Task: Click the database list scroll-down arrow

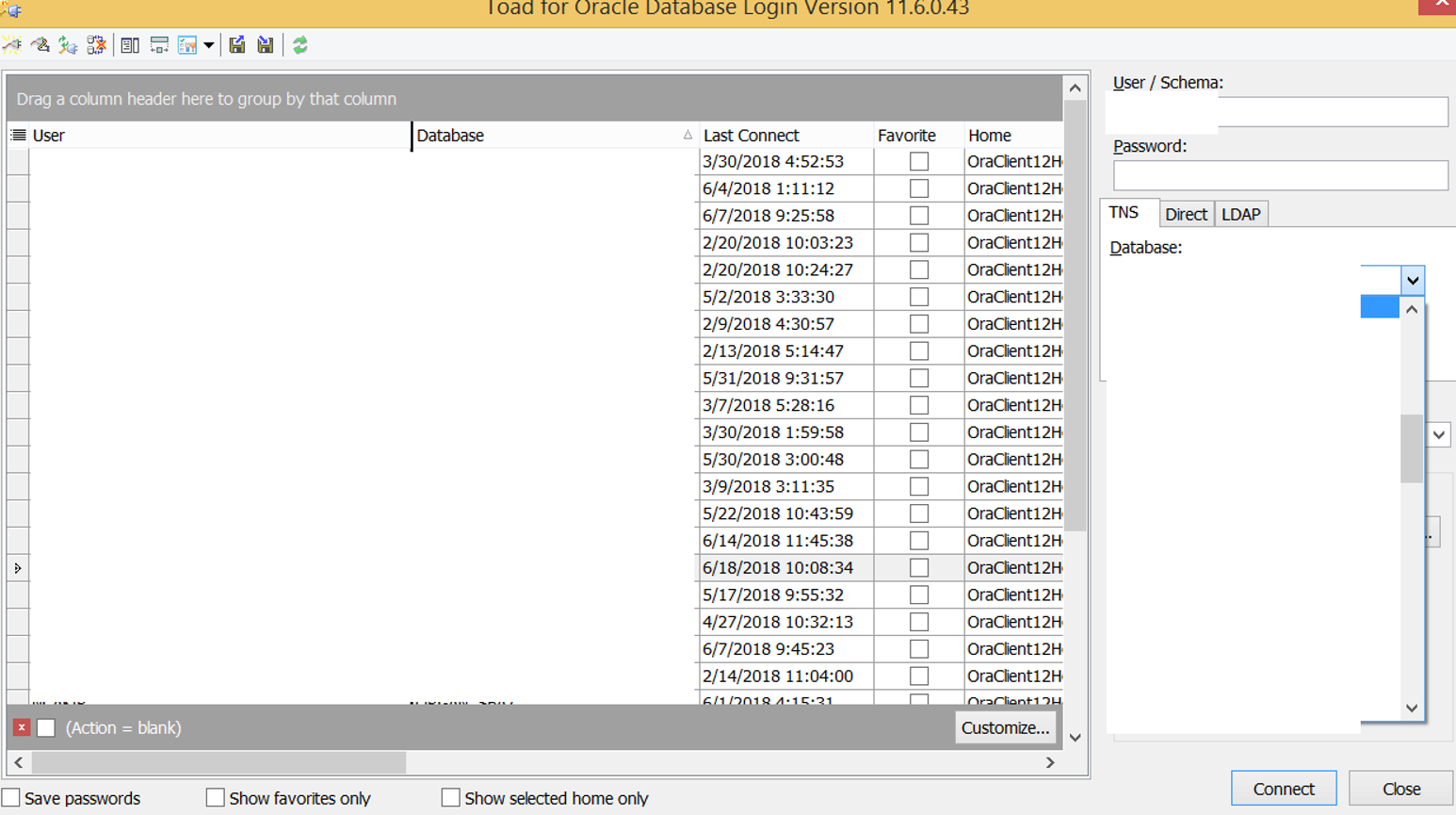Action: click(x=1411, y=709)
